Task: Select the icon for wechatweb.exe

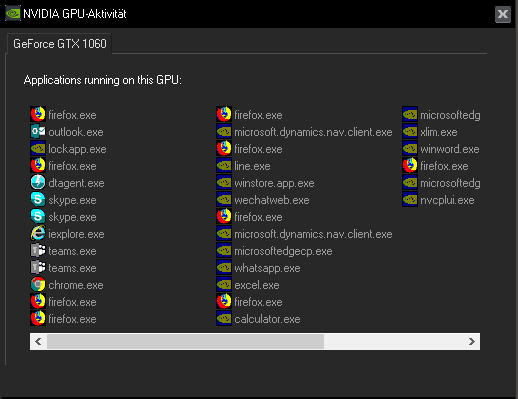Action: pyautogui.click(x=224, y=200)
